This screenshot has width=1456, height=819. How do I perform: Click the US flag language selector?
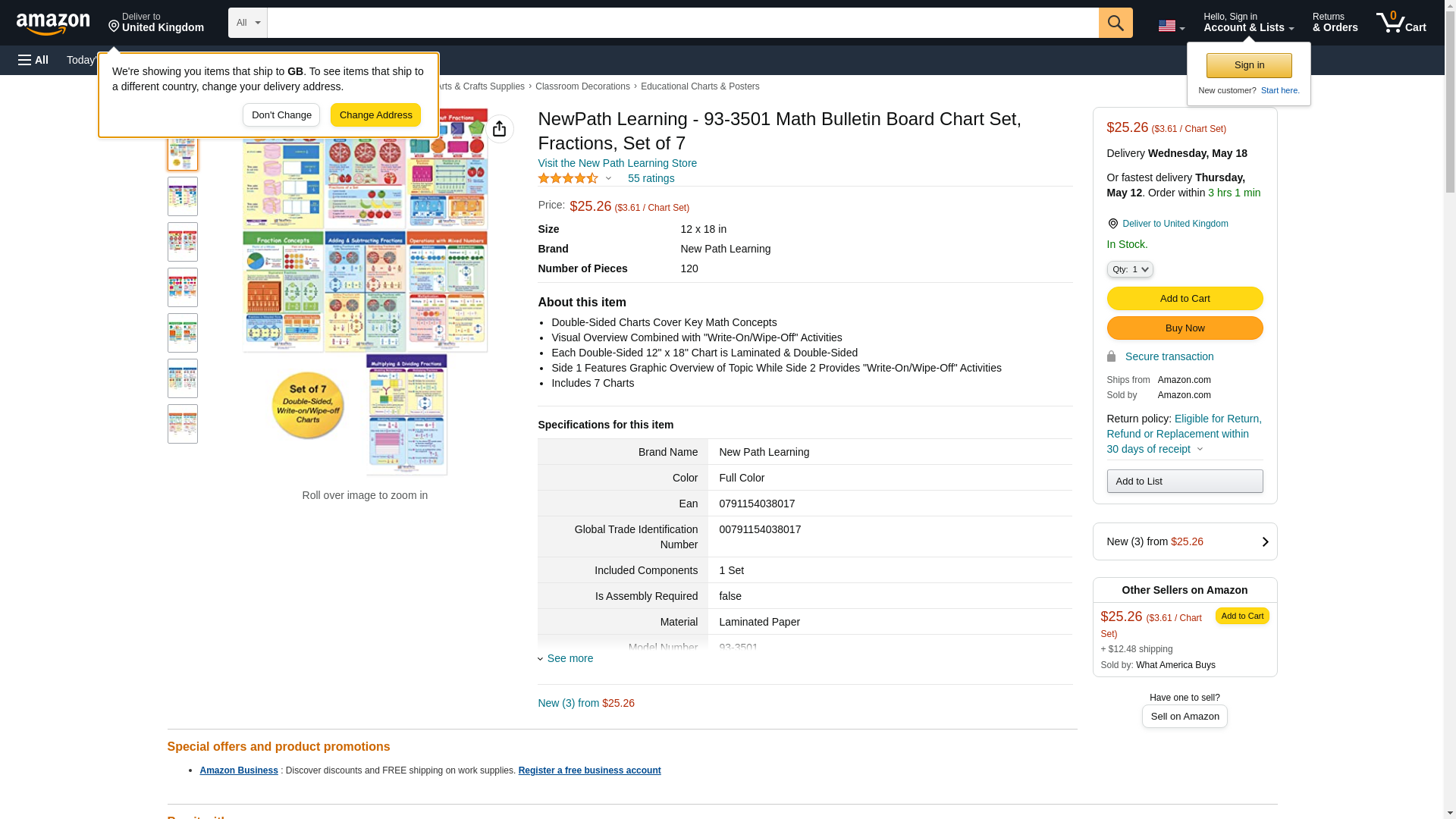[1170, 26]
